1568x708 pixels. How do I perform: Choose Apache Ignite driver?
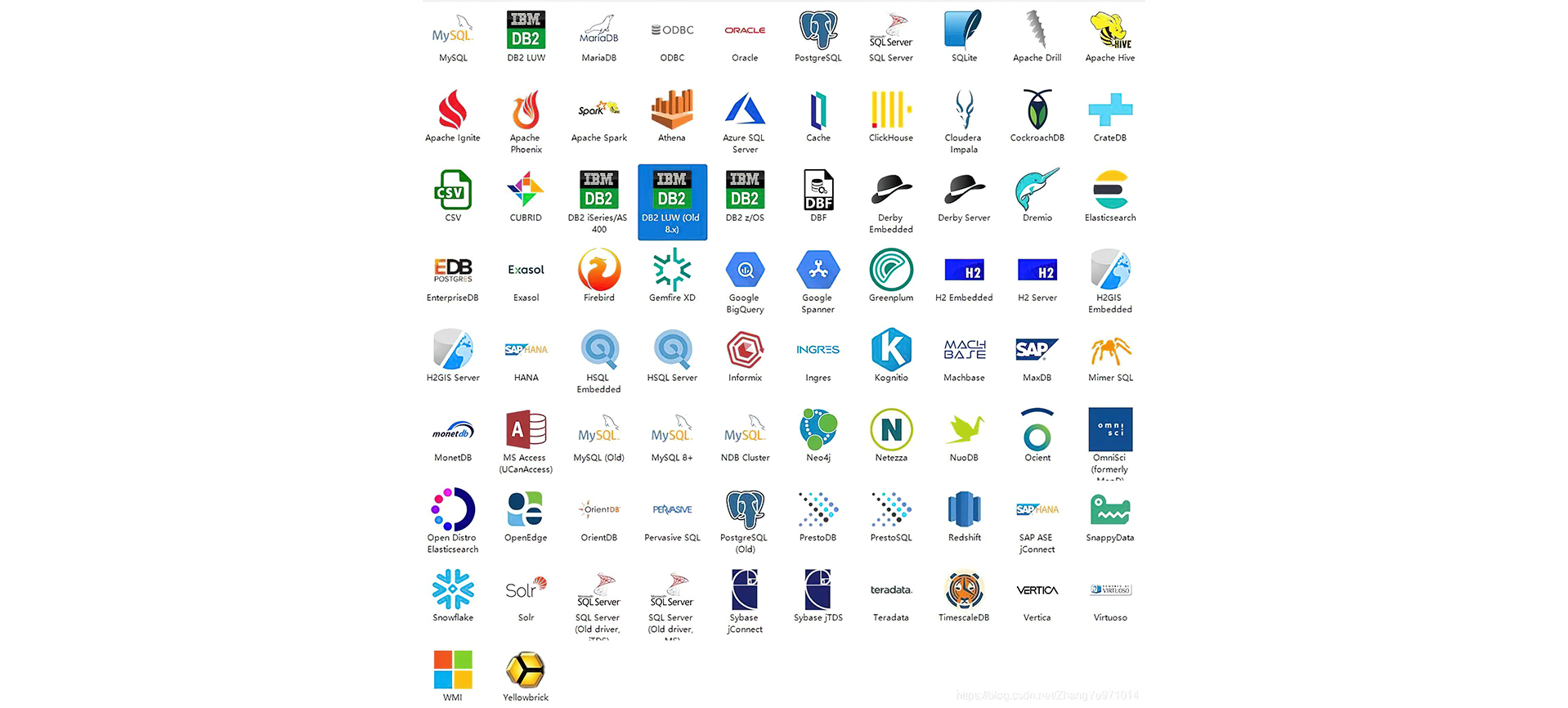(453, 110)
